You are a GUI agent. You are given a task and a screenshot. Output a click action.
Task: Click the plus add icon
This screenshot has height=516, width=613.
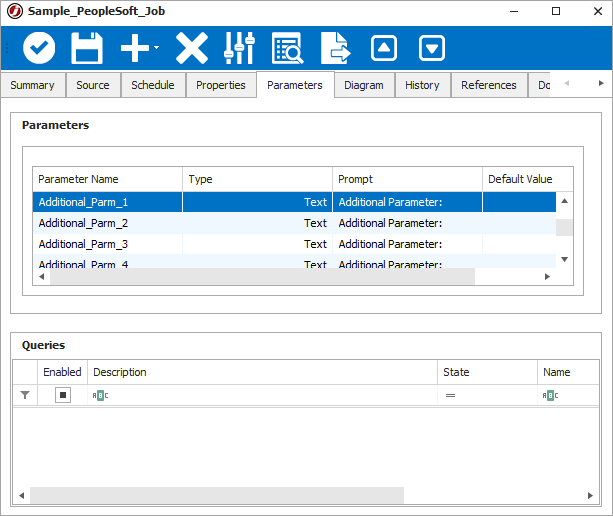click(134, 48)
